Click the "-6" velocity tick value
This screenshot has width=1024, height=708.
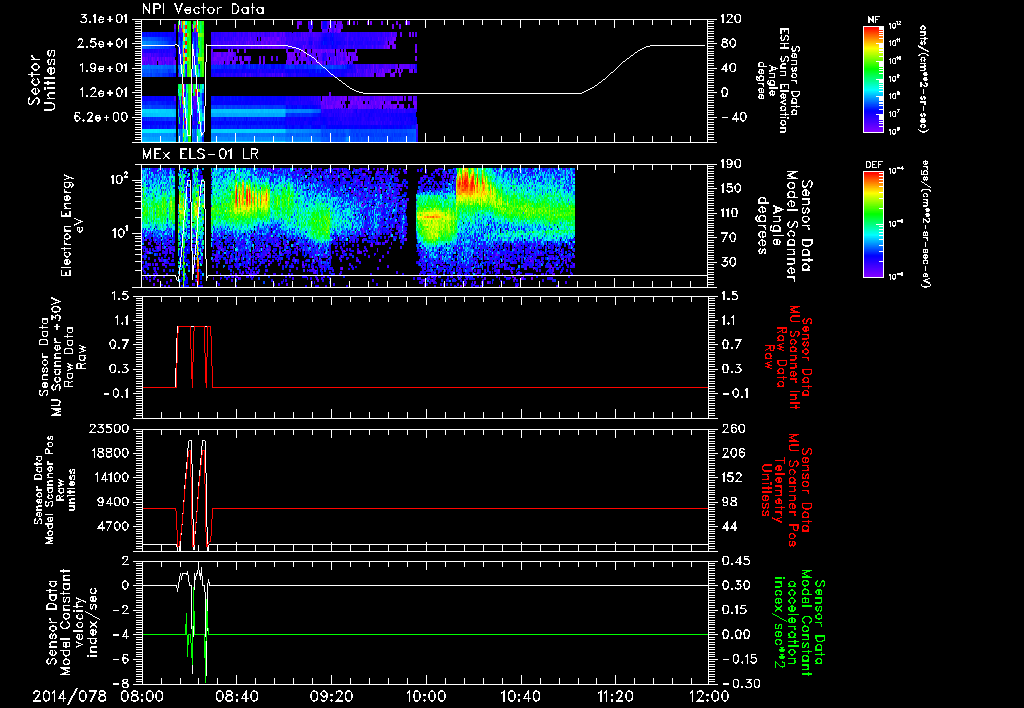point(120,659)
